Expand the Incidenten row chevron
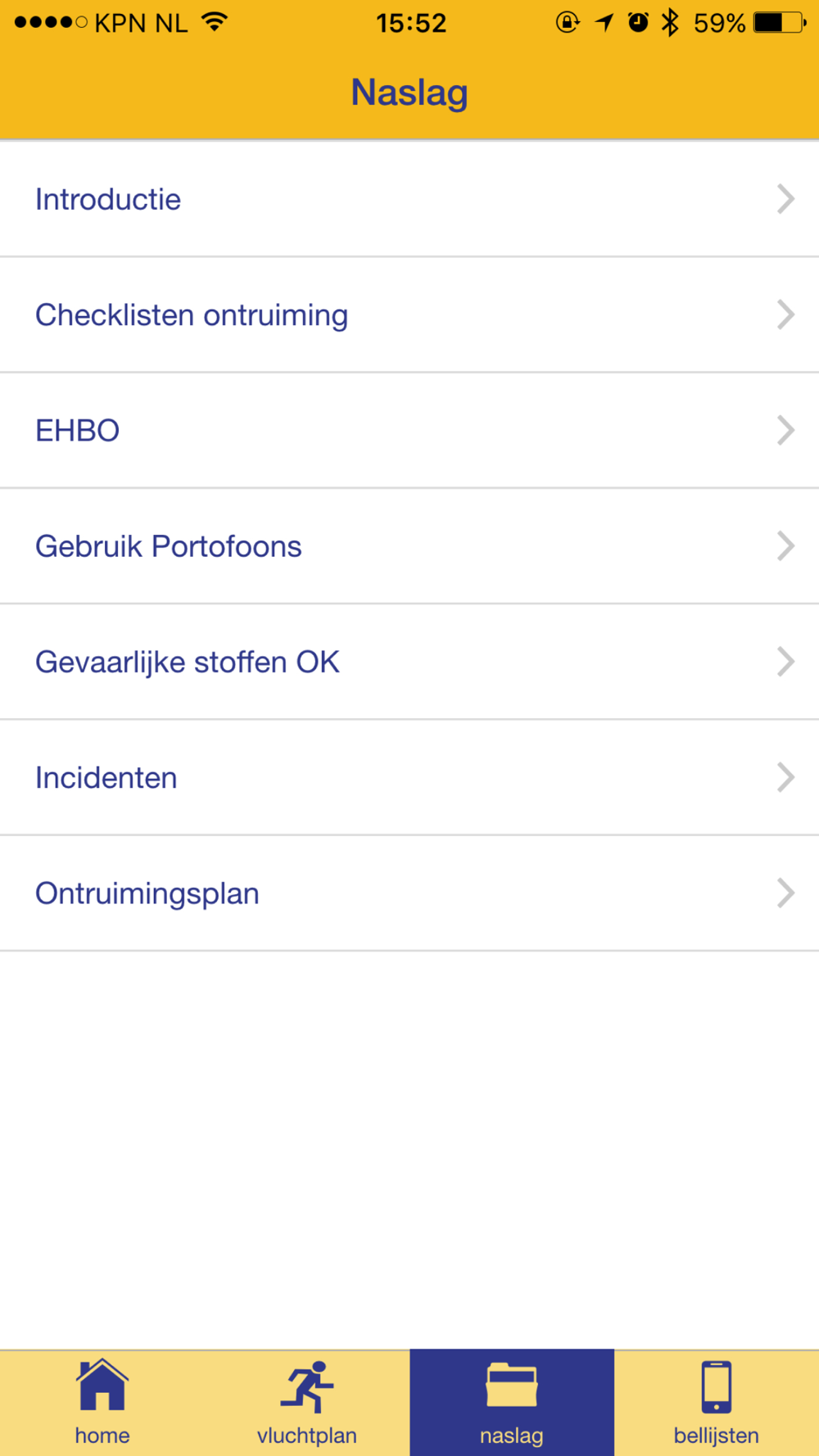819x1456 pixels. 785,777
